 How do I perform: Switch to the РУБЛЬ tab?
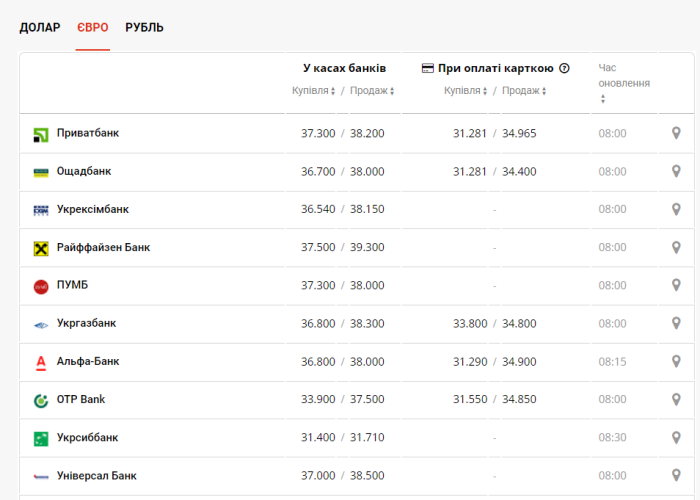click(x=144, y=27)
